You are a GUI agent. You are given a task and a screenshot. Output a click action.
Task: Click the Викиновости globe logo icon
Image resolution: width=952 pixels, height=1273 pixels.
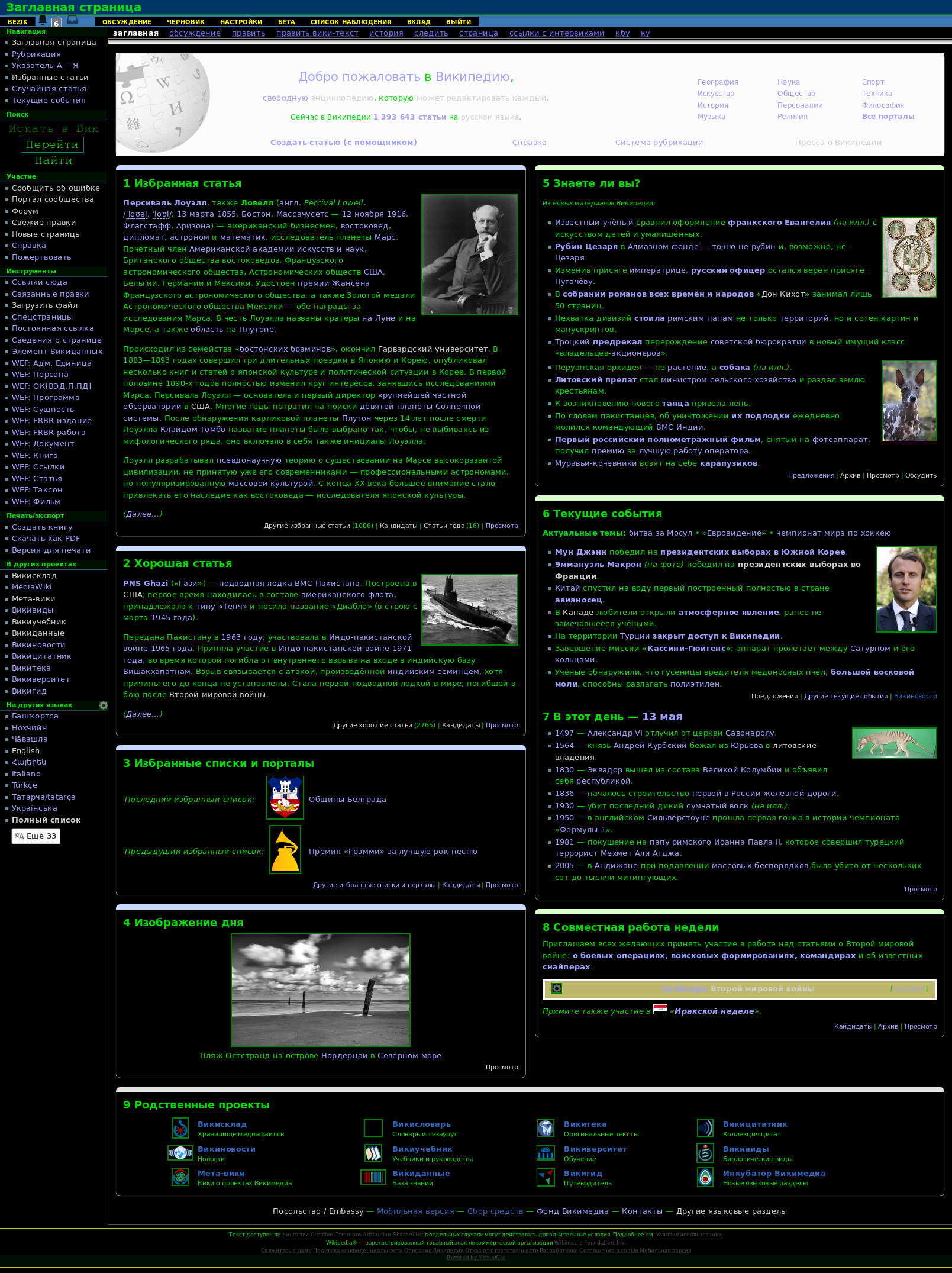point(180,1153)
